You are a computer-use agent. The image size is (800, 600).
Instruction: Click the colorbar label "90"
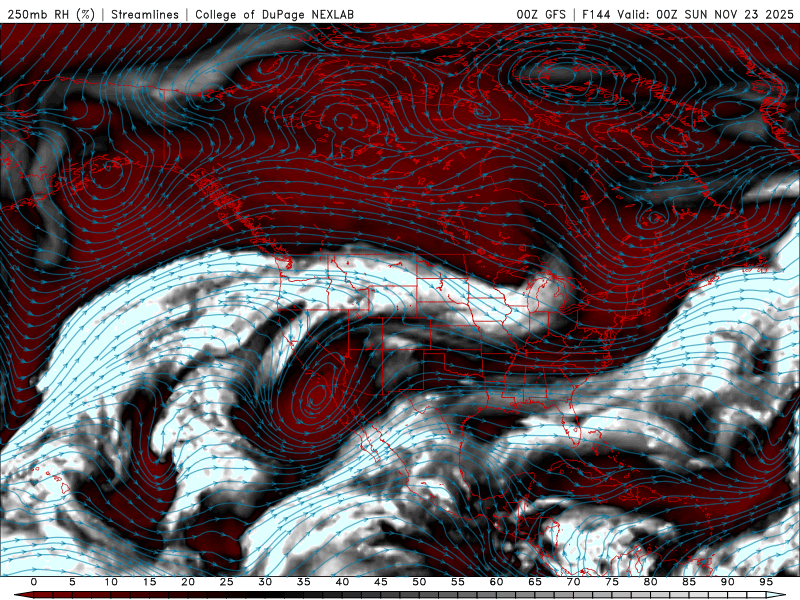pyautogui.click(x=728, y=582)
